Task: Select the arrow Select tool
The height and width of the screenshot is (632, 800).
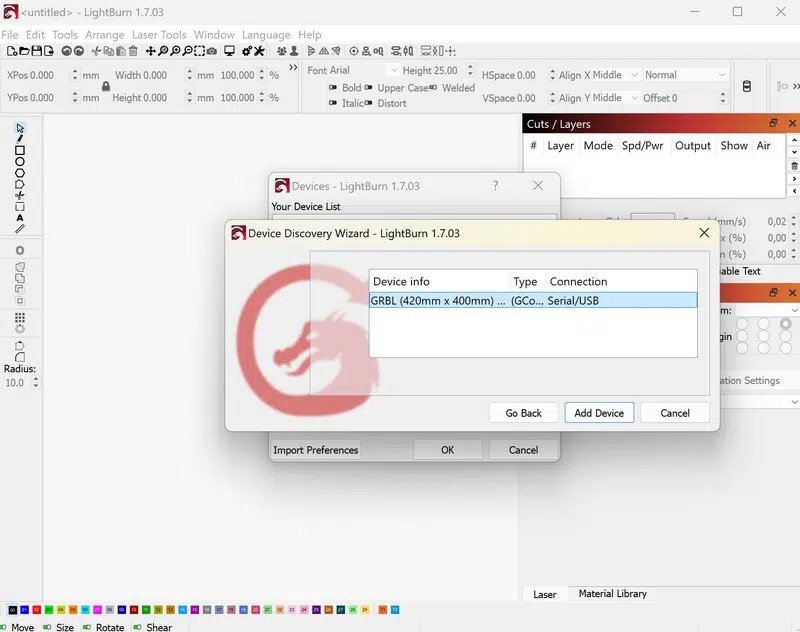Action: pyautogui.click(x=20, y=128)
